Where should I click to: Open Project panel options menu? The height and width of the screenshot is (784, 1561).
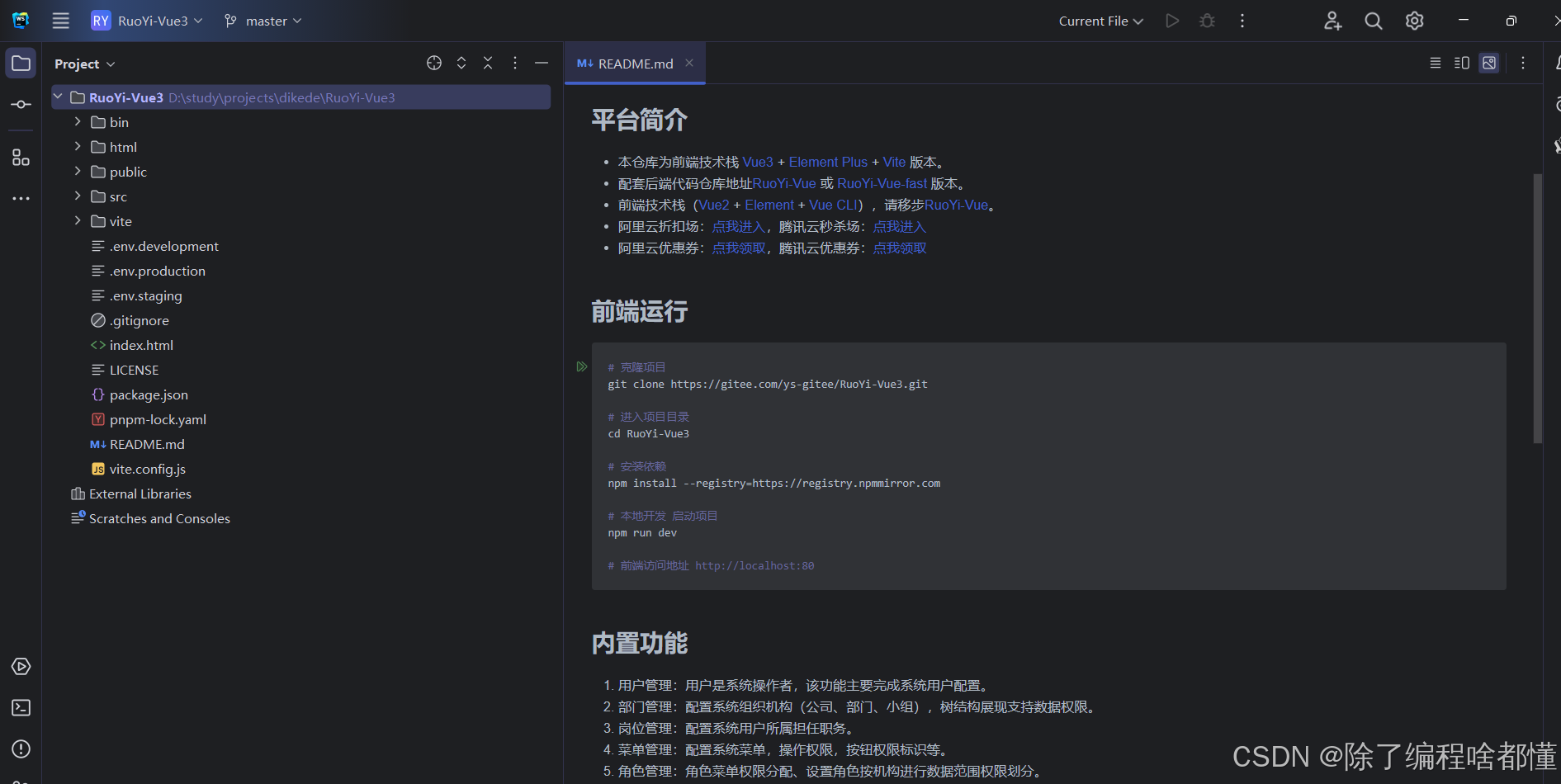coord(515,63)
